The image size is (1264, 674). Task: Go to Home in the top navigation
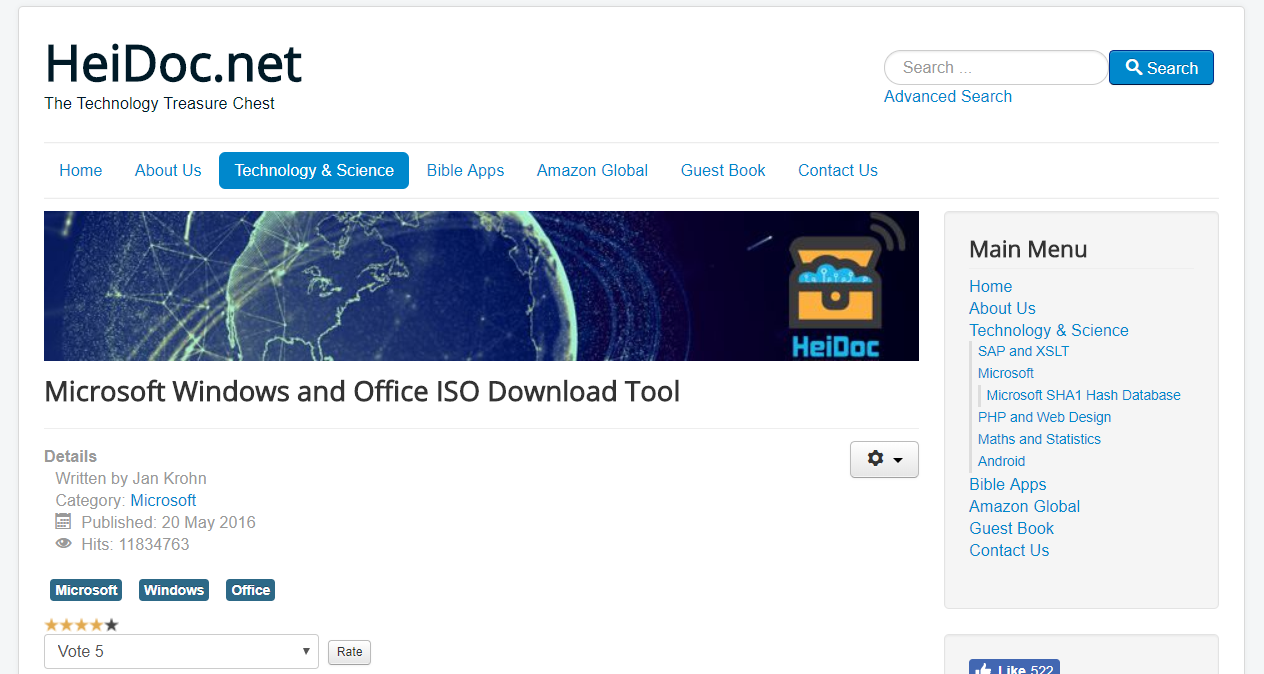81,170
